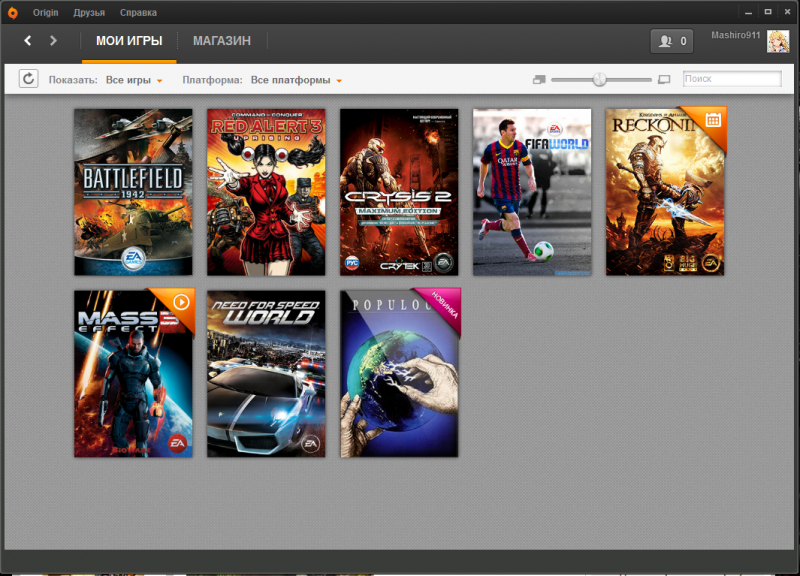Expand the Все платформы platform dropdown

pyautogui.click(x=296, y=80)
